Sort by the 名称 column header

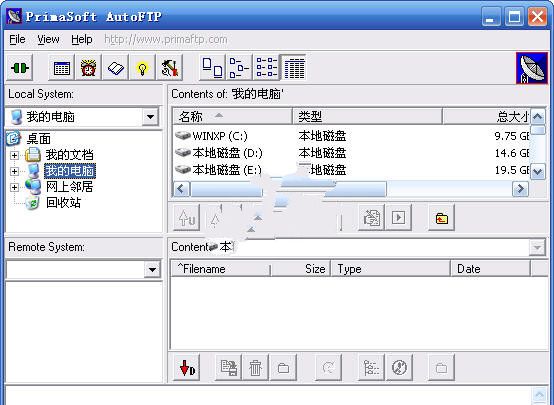233,116
